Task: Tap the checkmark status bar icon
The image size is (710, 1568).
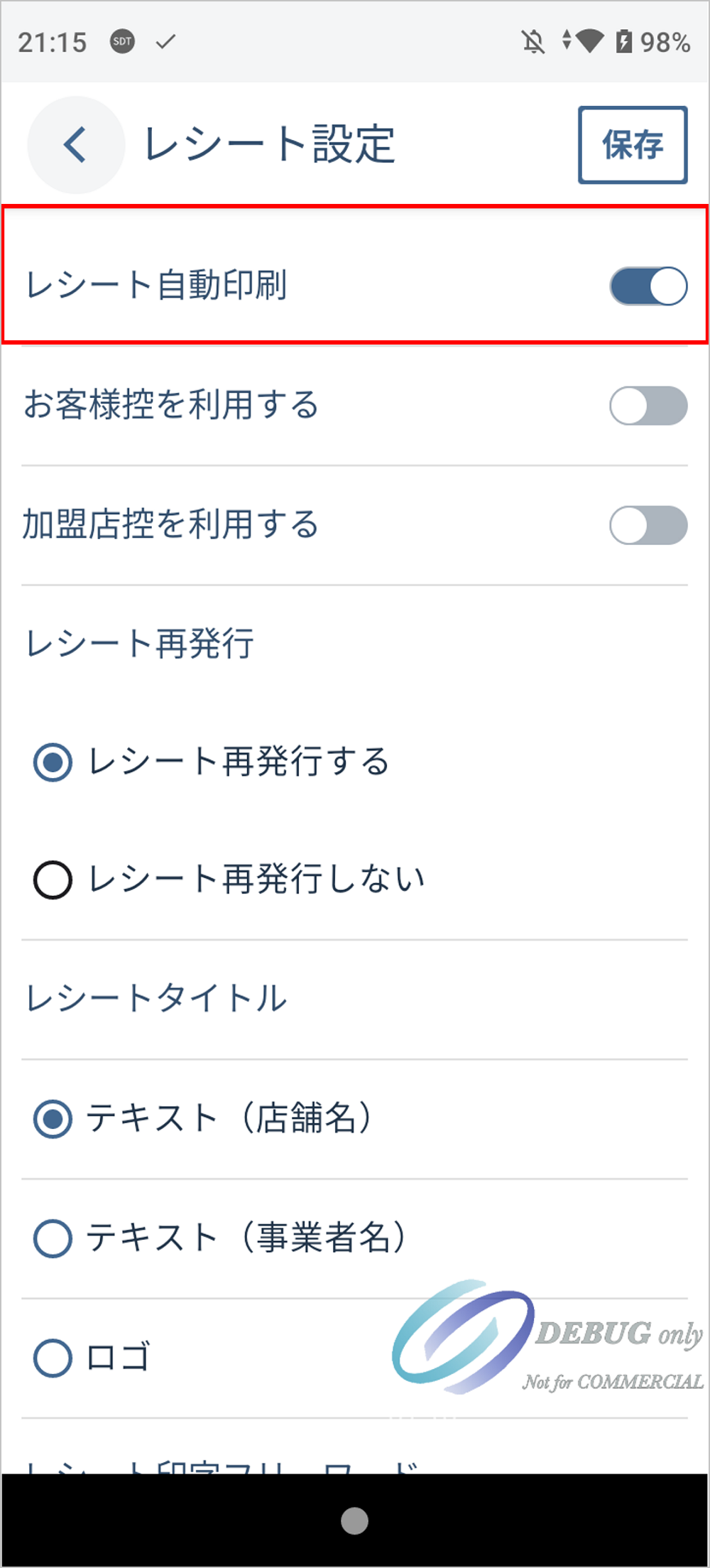Action: coord(165,42)
